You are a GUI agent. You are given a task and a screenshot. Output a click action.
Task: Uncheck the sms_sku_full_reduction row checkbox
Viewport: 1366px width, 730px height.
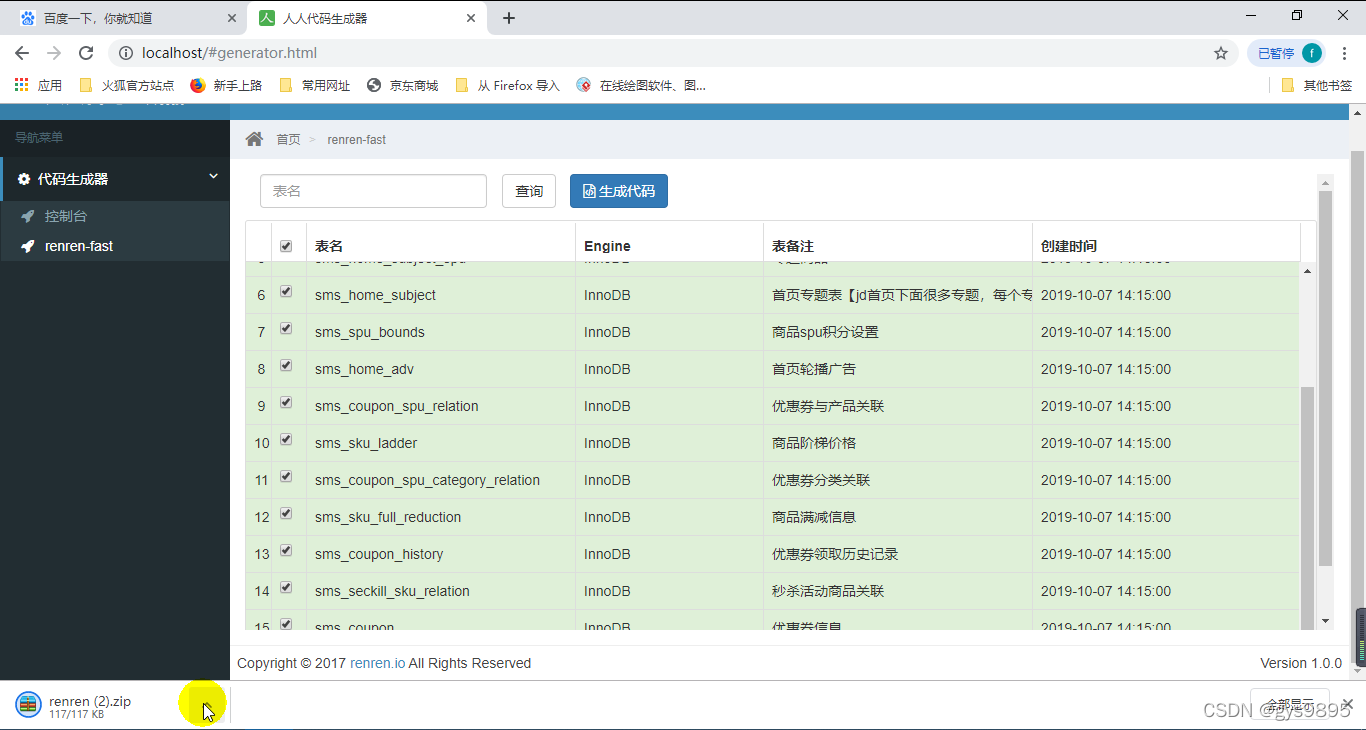(286, 514)
